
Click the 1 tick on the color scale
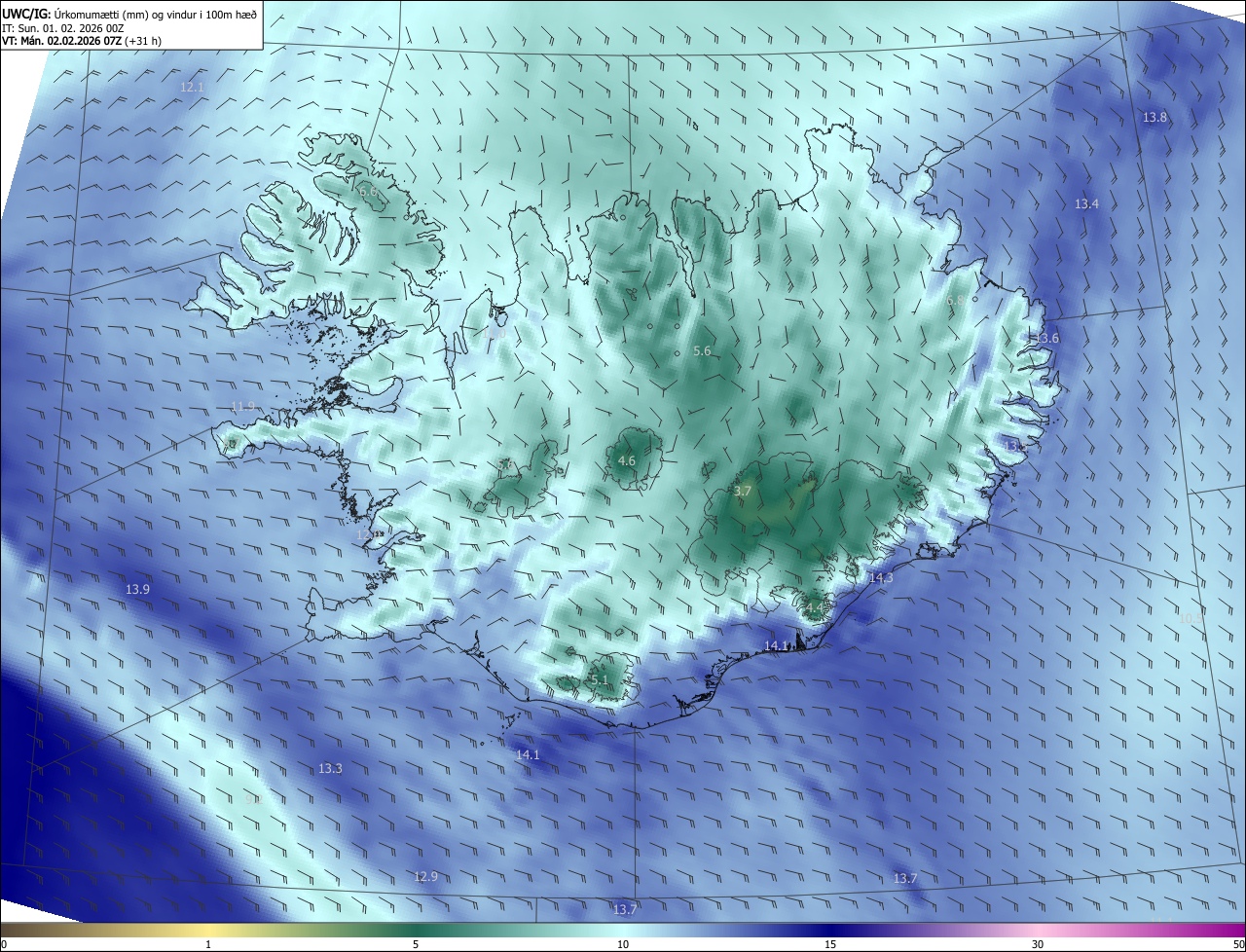[208, 944]
